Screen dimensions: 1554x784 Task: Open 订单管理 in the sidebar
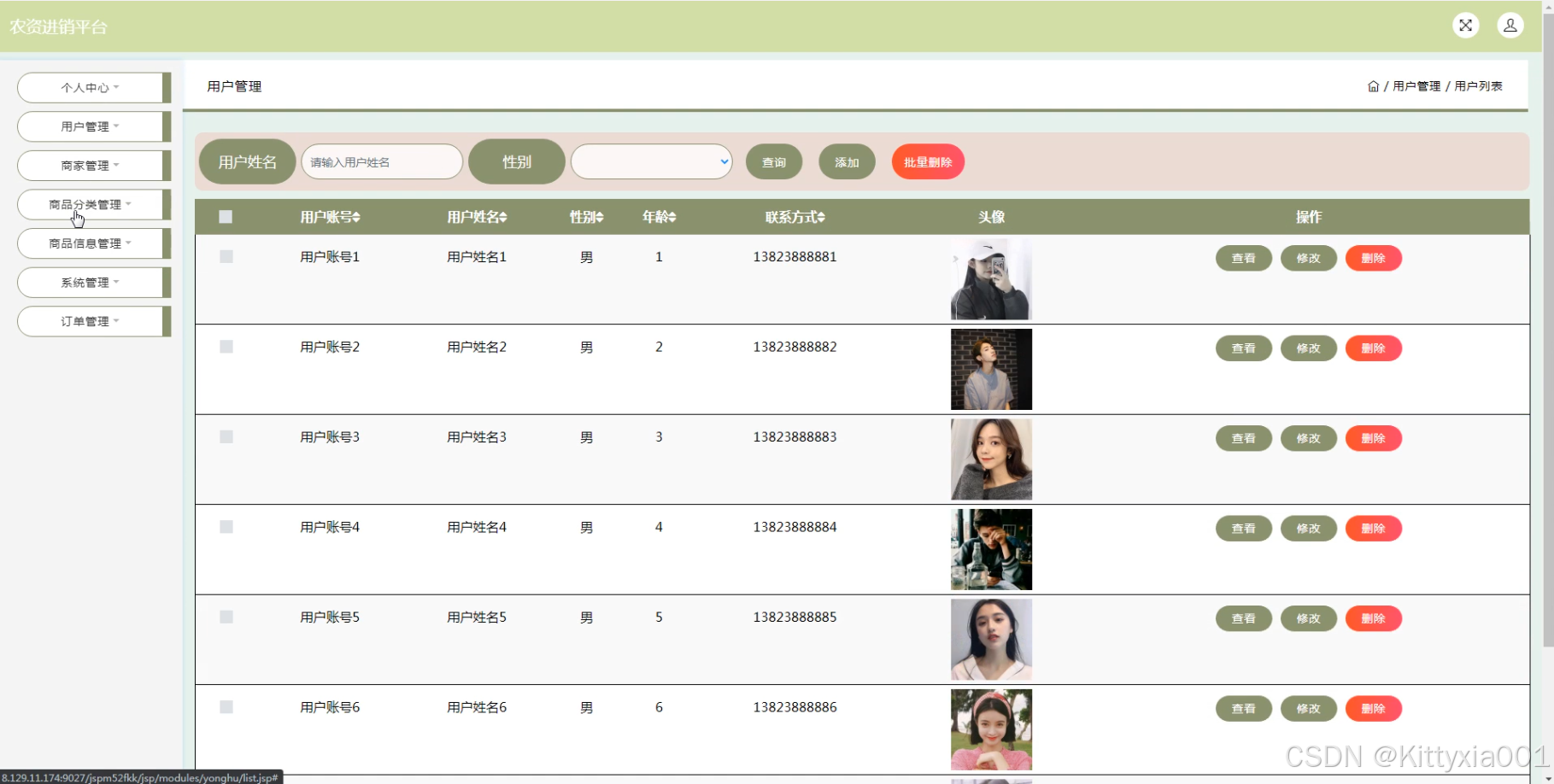[90, 322]
